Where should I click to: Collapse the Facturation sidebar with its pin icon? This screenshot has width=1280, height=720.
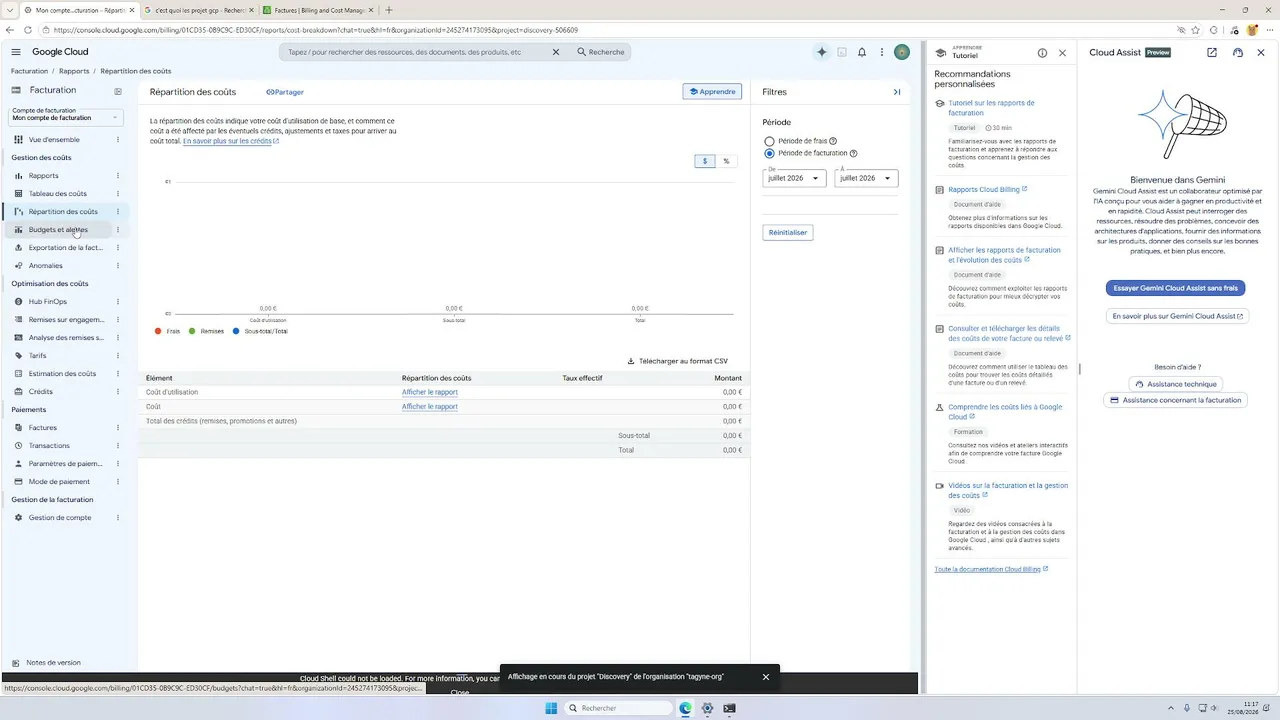click(118, 91)
